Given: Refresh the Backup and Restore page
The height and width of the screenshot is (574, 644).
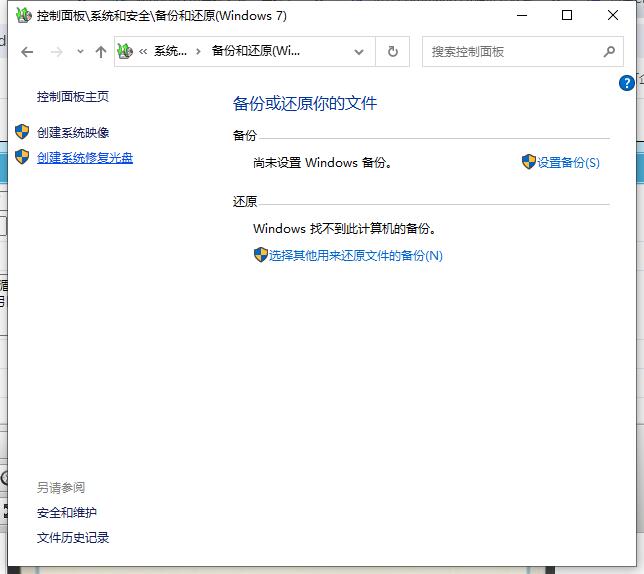Looking at the screenshot, I should coord(393,52).
